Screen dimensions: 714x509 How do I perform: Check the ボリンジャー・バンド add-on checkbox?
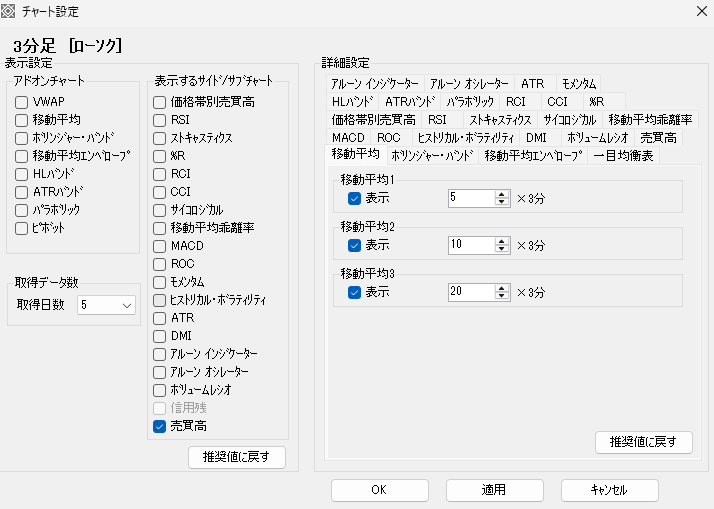click(x=22, y=138)
